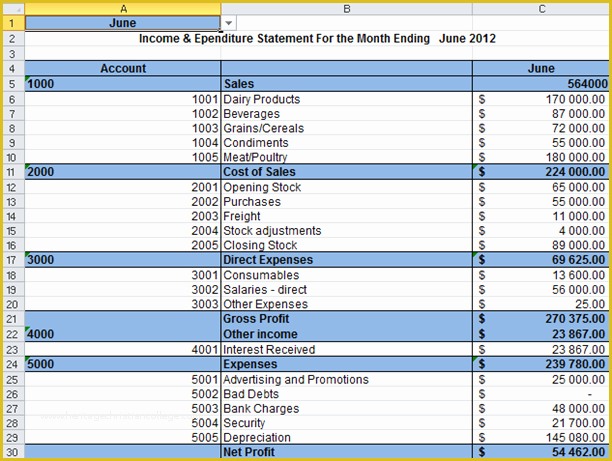This screenshot has height=461, width=612.
Task: Click the Closing Stock cell
Action: click(347, 245)
